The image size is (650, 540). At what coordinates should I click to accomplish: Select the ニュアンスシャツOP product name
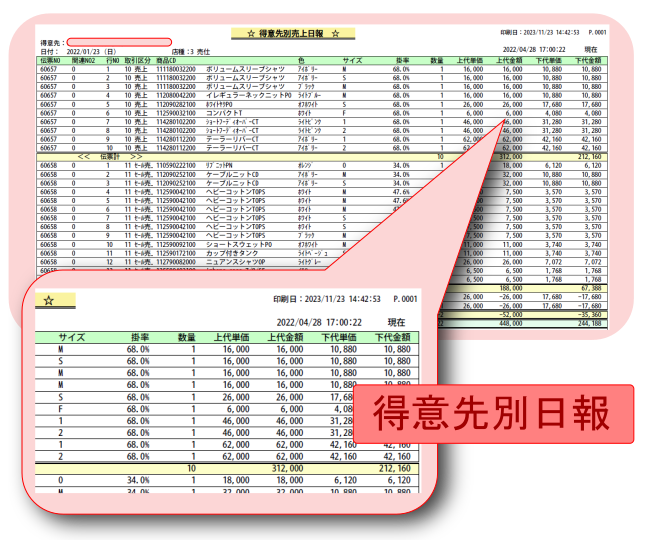235,262
